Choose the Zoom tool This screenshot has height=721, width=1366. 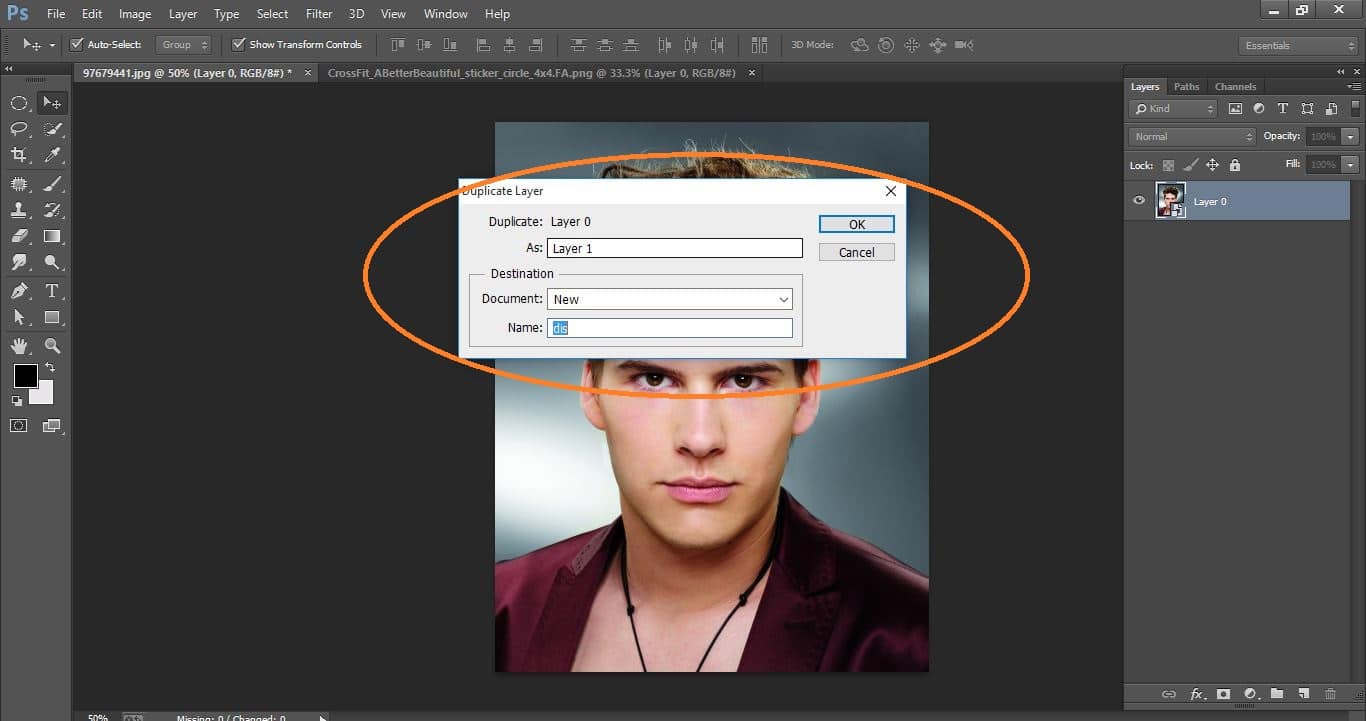(53, 345)
